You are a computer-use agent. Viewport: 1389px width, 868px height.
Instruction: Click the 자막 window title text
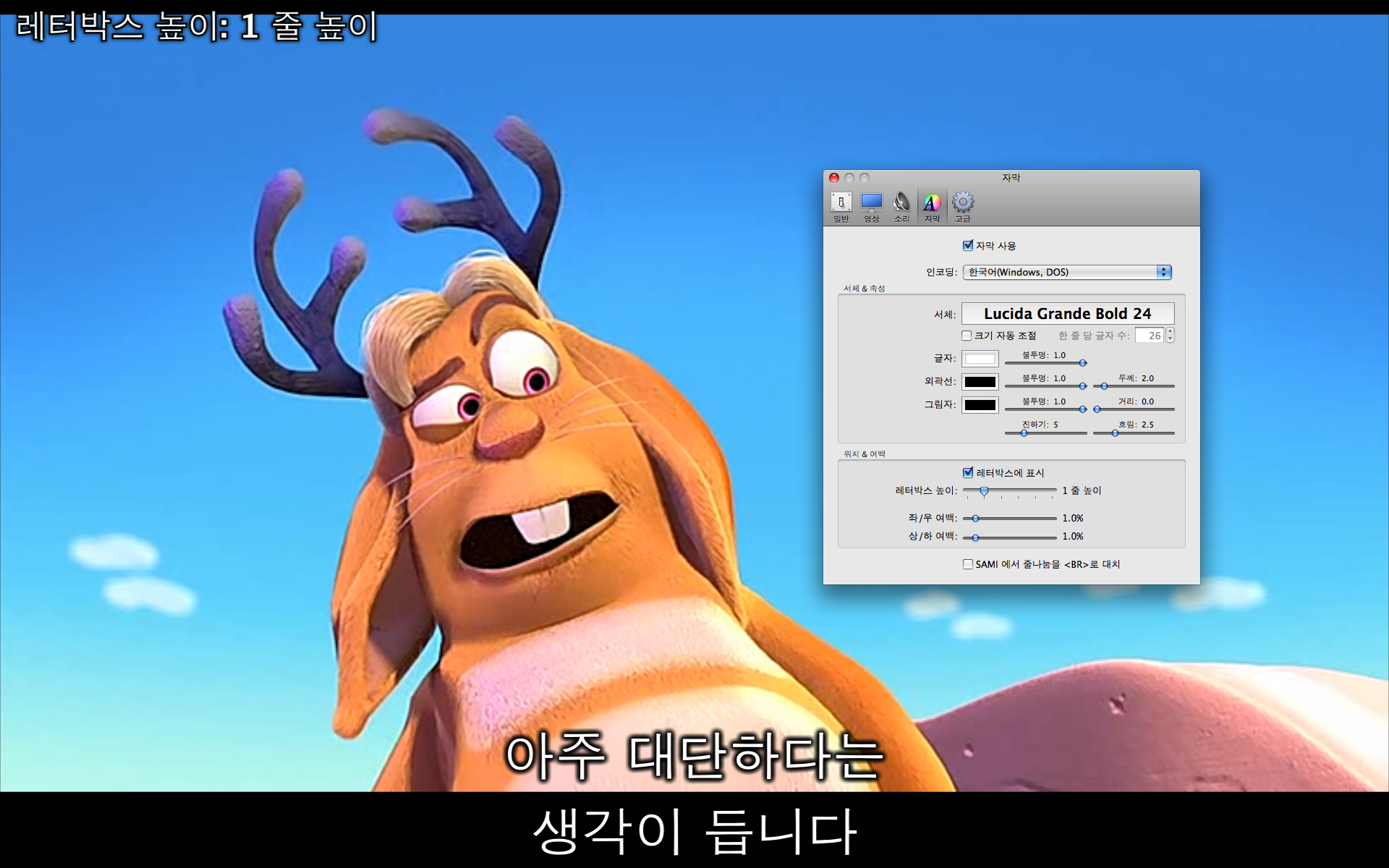[1011, 178]
